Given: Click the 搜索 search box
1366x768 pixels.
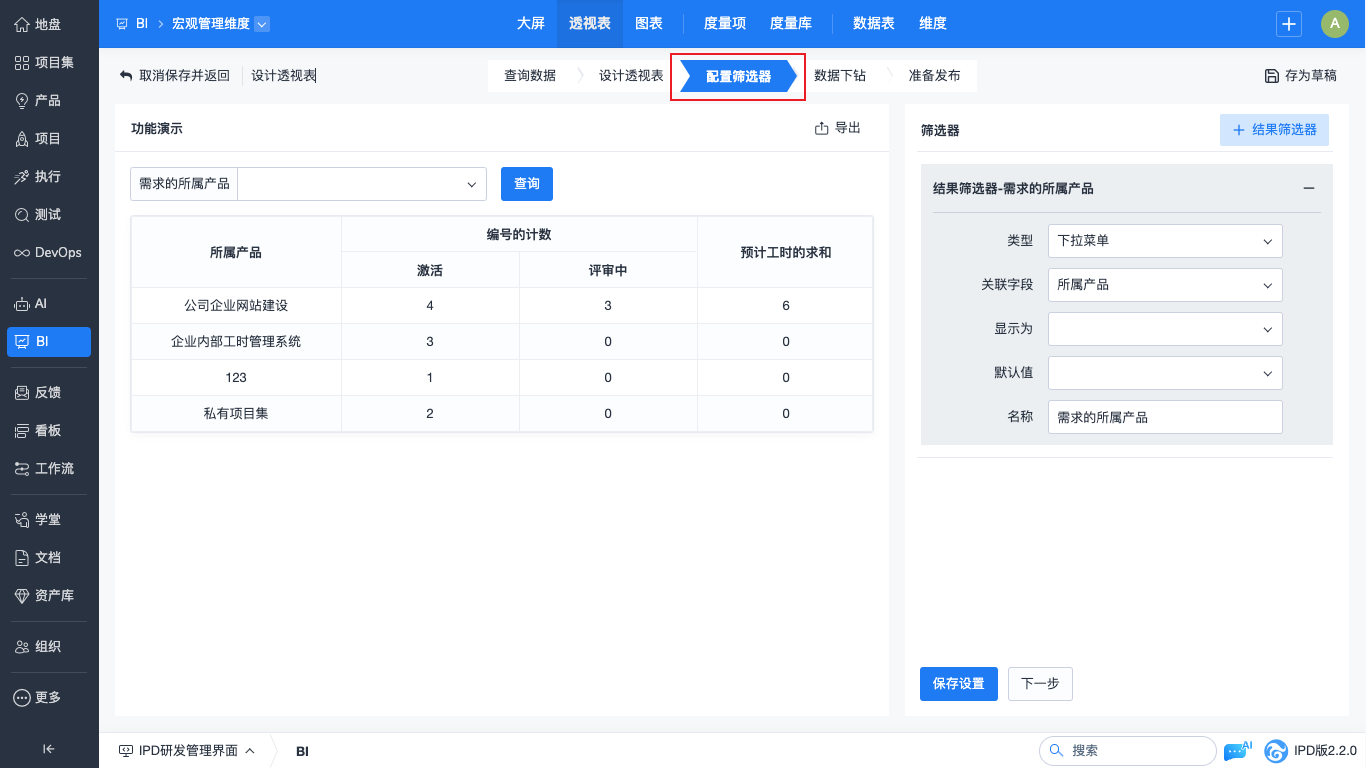Looking at the screenshot, I should click(1128, 751).
